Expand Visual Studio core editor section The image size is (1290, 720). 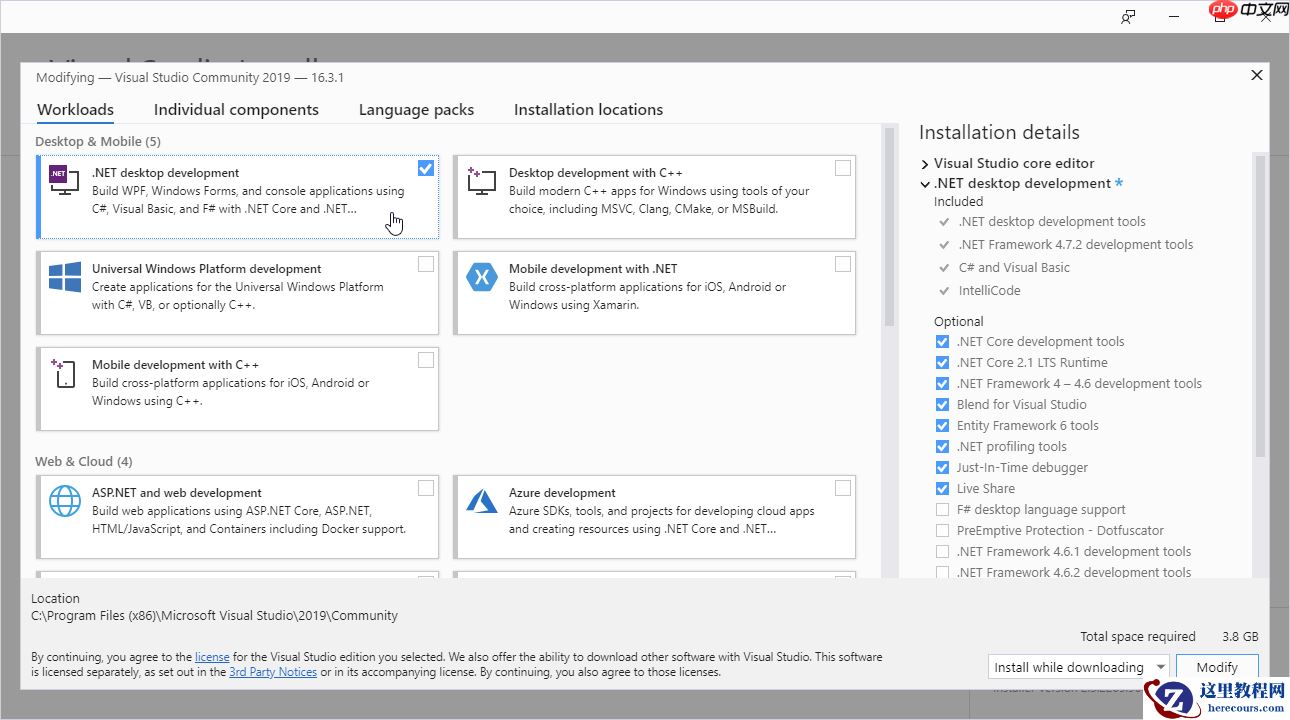click(925, 164)
